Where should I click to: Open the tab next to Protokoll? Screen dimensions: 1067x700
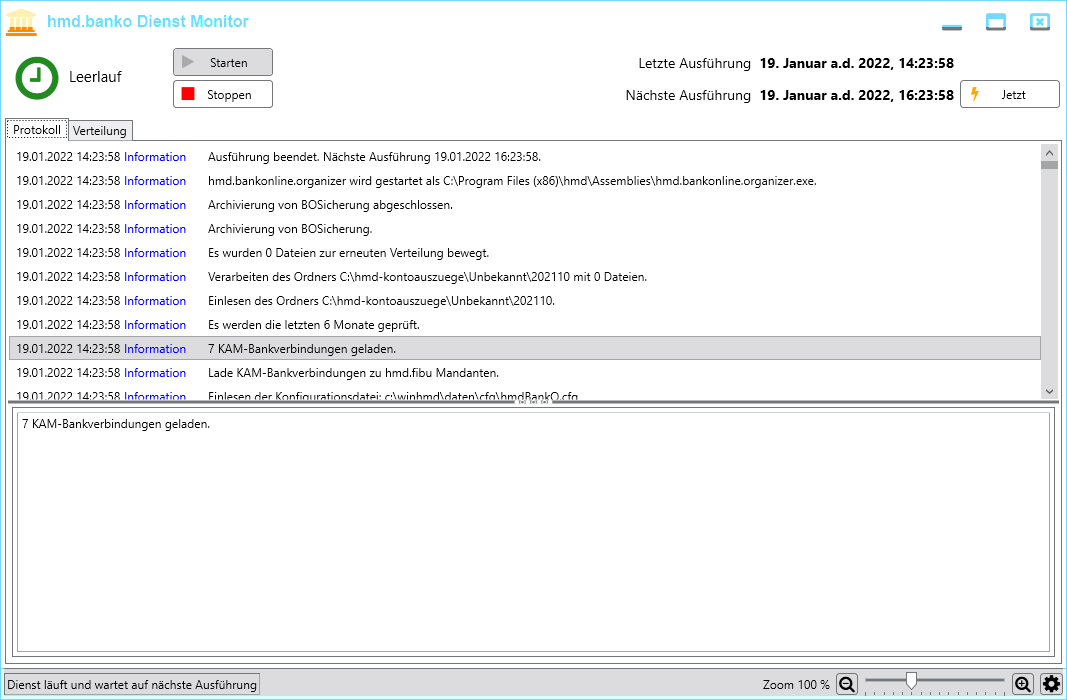click(100, 130)
